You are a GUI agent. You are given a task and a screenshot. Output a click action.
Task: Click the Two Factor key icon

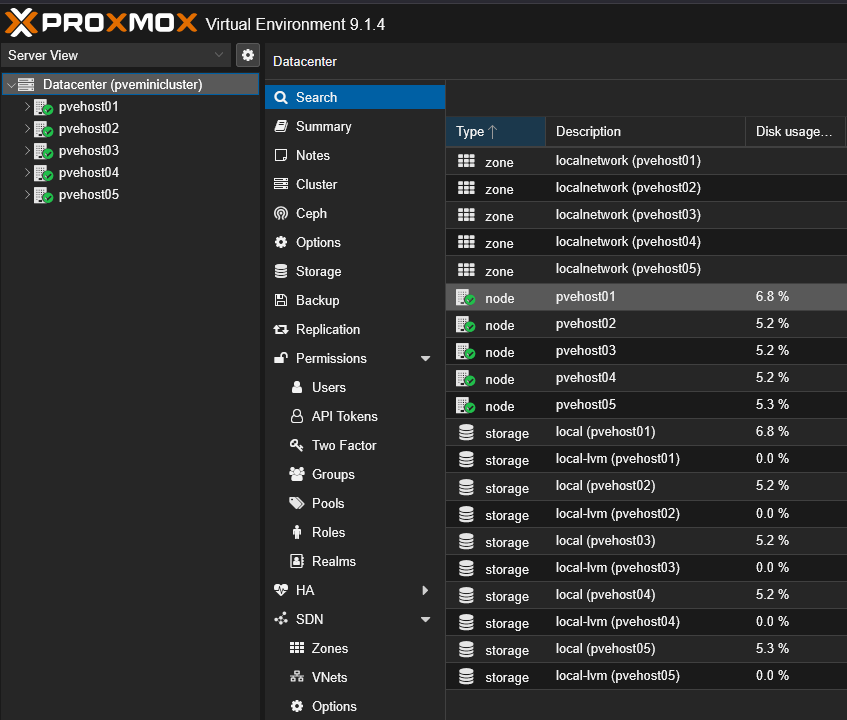(297, 445)
